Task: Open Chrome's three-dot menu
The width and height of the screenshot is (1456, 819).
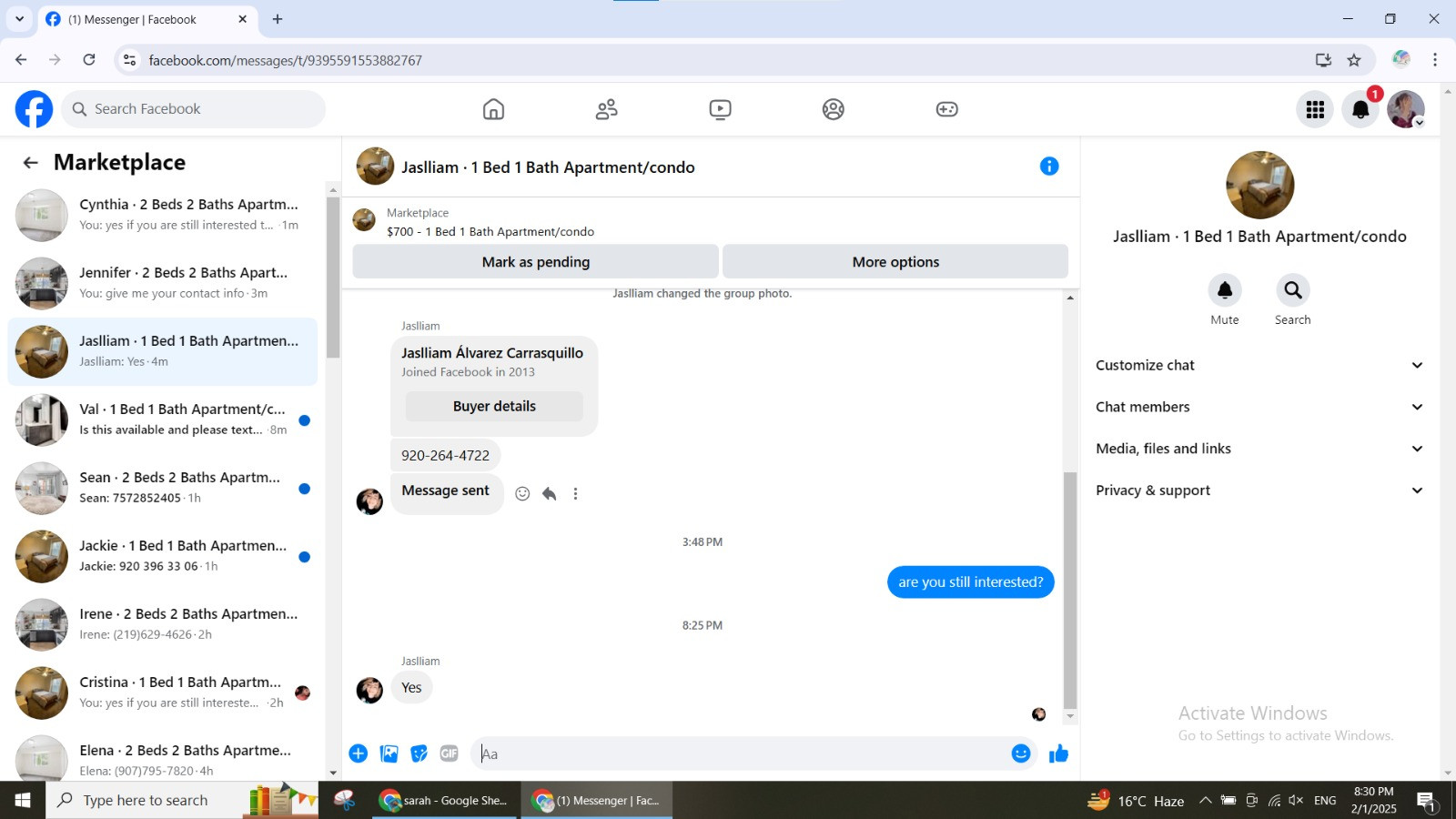Action: tap(1435, 60)
